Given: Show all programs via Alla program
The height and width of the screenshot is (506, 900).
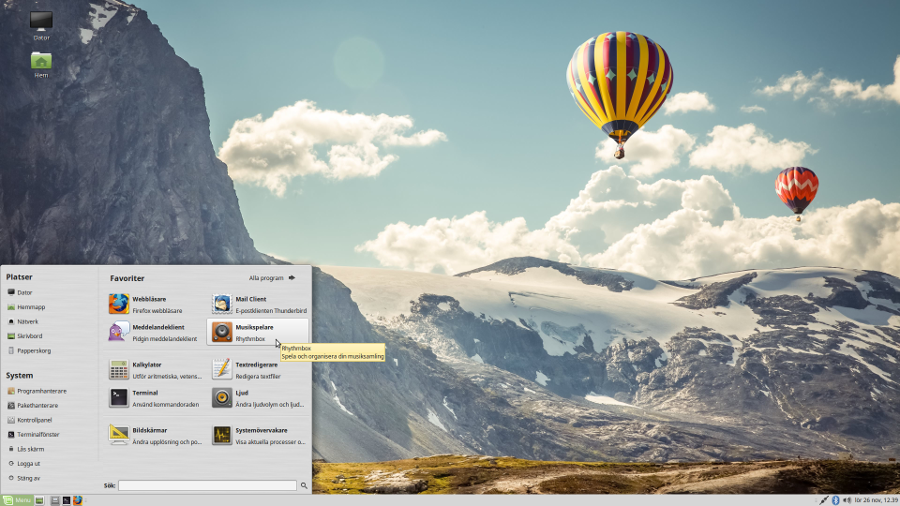Looking at the screenshot, I should 271,278.
